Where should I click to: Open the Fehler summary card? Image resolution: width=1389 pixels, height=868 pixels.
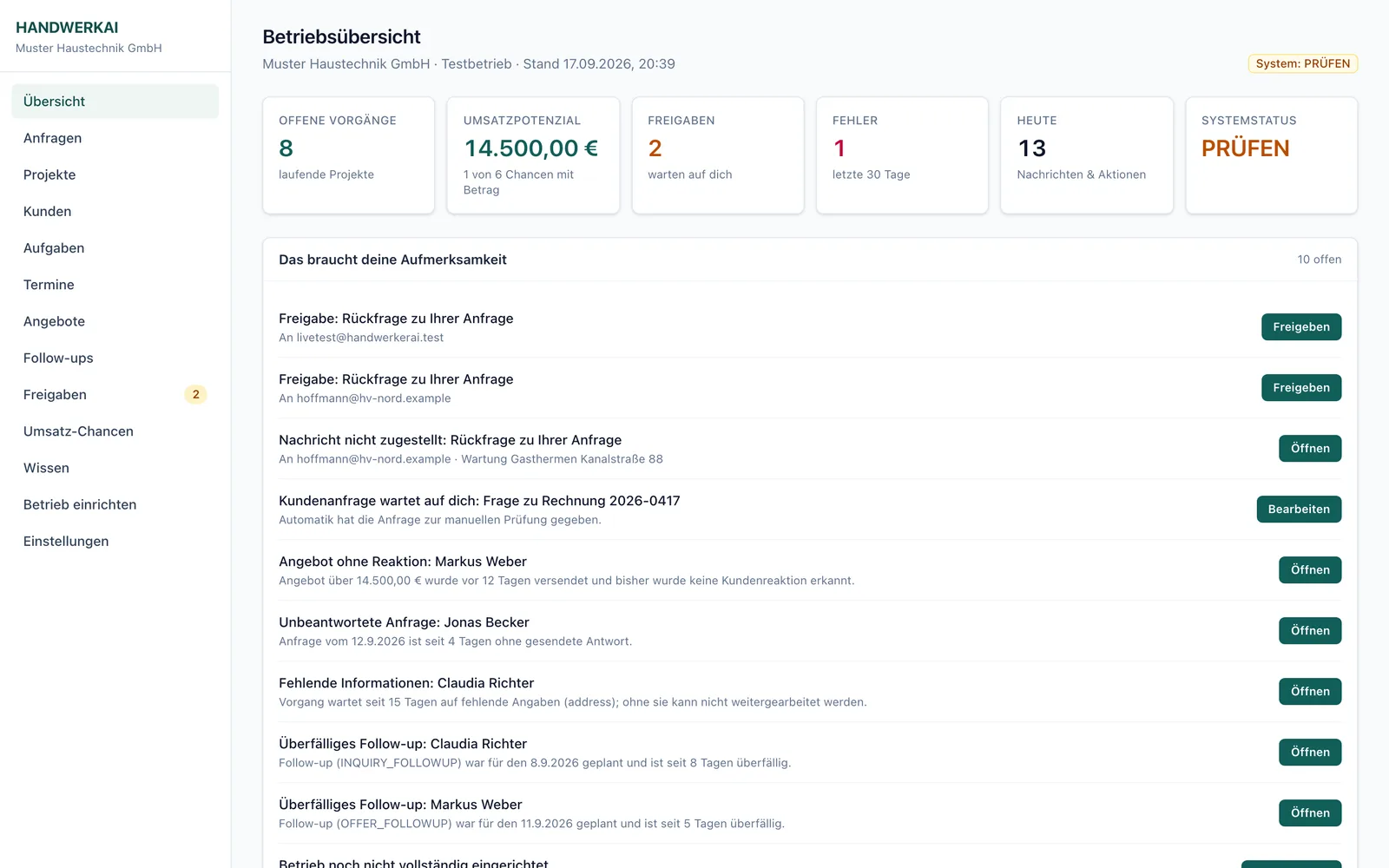[902, 155]
